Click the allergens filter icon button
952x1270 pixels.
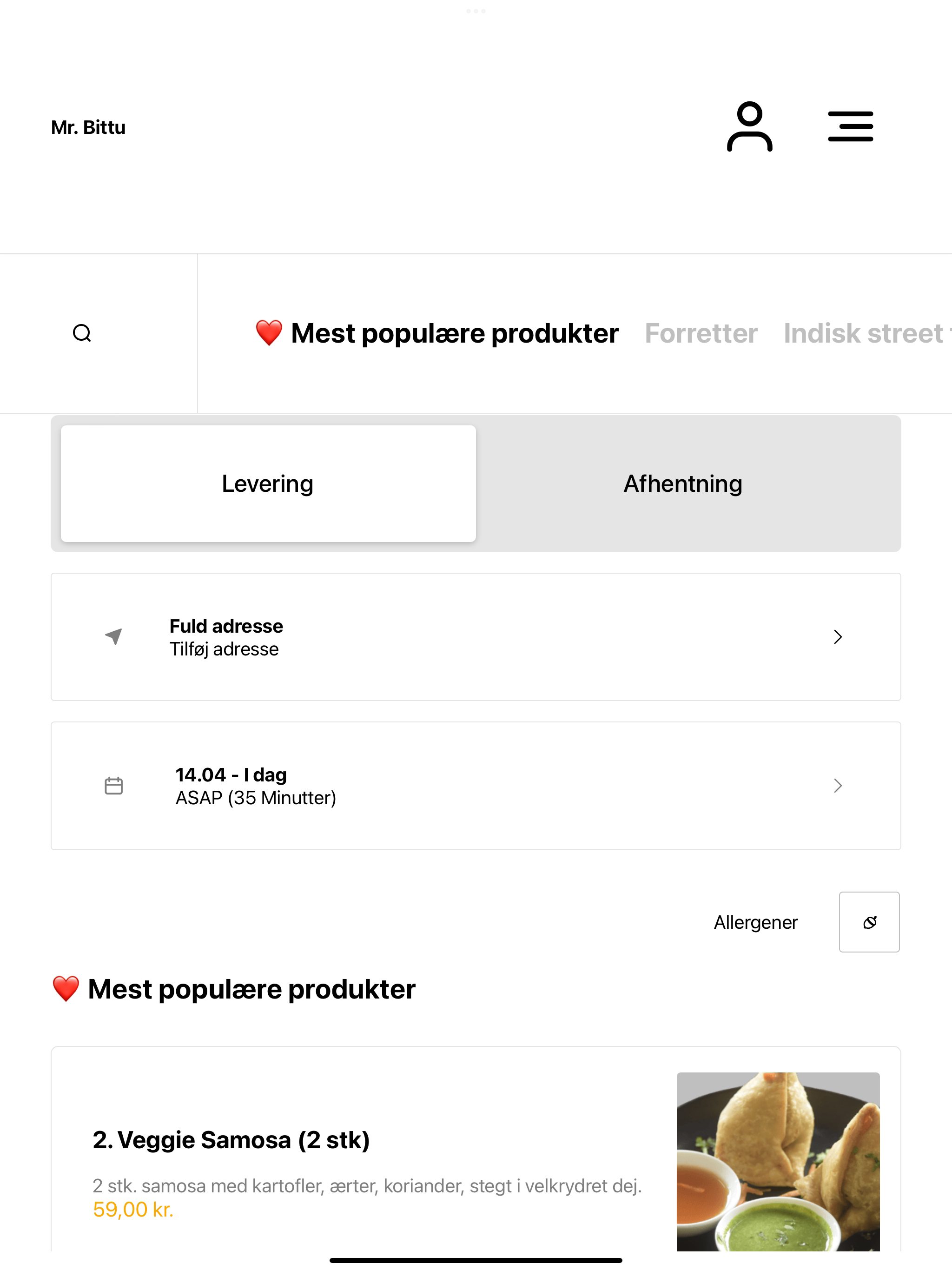(869, 922)
